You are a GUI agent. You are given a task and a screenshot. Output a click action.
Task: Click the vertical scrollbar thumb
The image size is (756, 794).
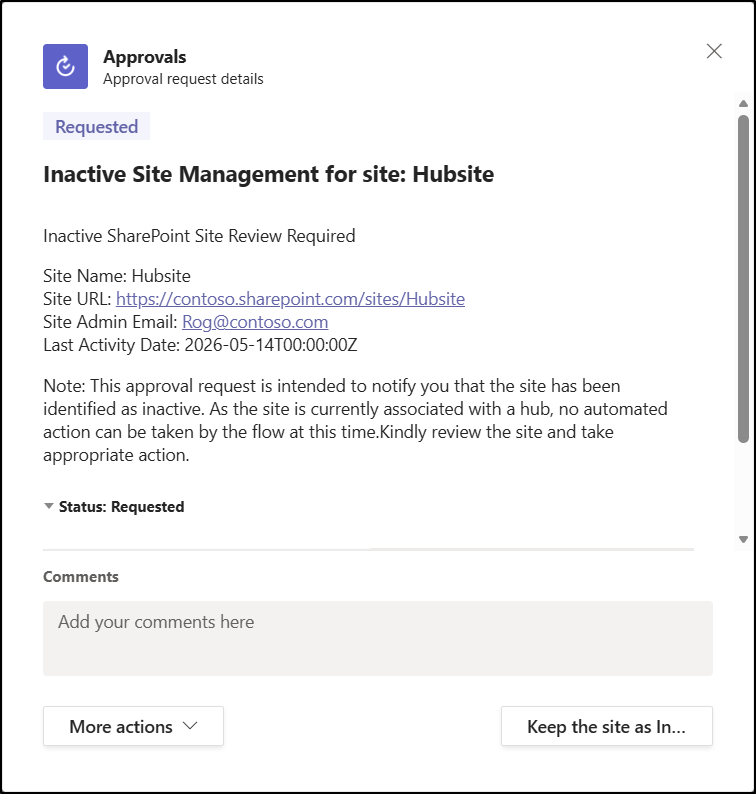[743, 279]
